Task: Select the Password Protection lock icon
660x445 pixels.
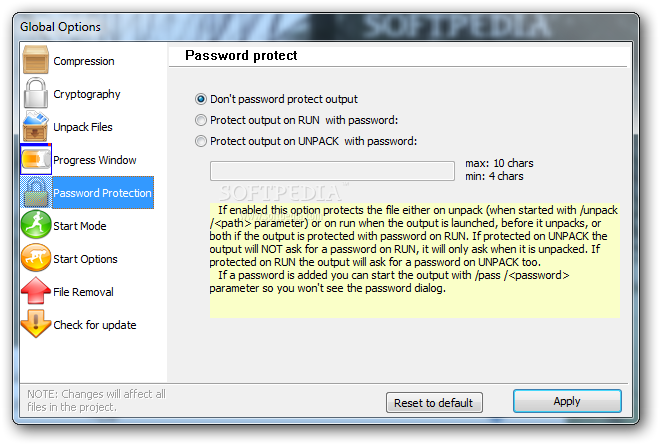Action: [36, 192]
